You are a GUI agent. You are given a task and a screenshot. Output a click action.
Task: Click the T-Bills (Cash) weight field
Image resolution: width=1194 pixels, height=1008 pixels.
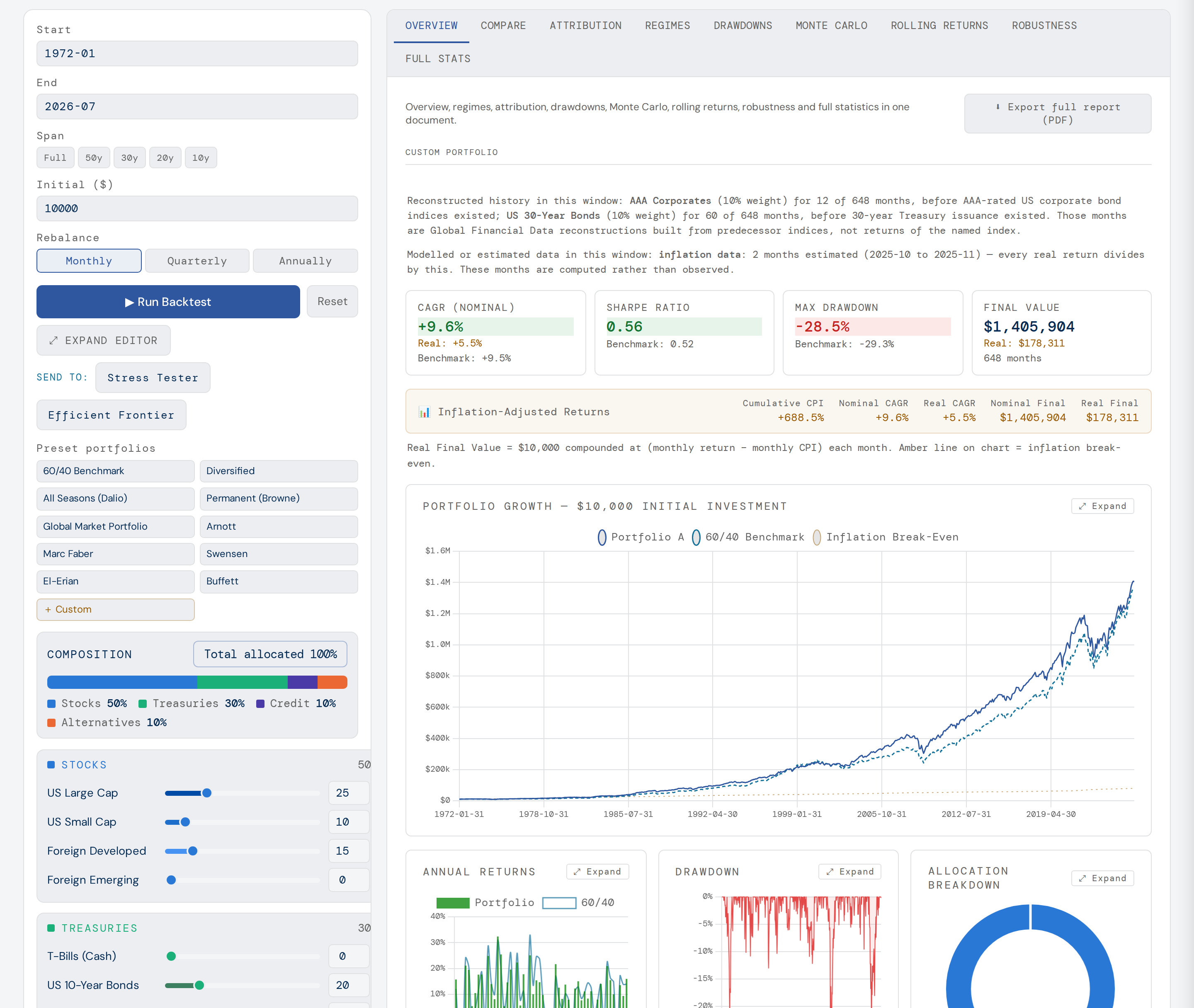click(x=349, y=957)
